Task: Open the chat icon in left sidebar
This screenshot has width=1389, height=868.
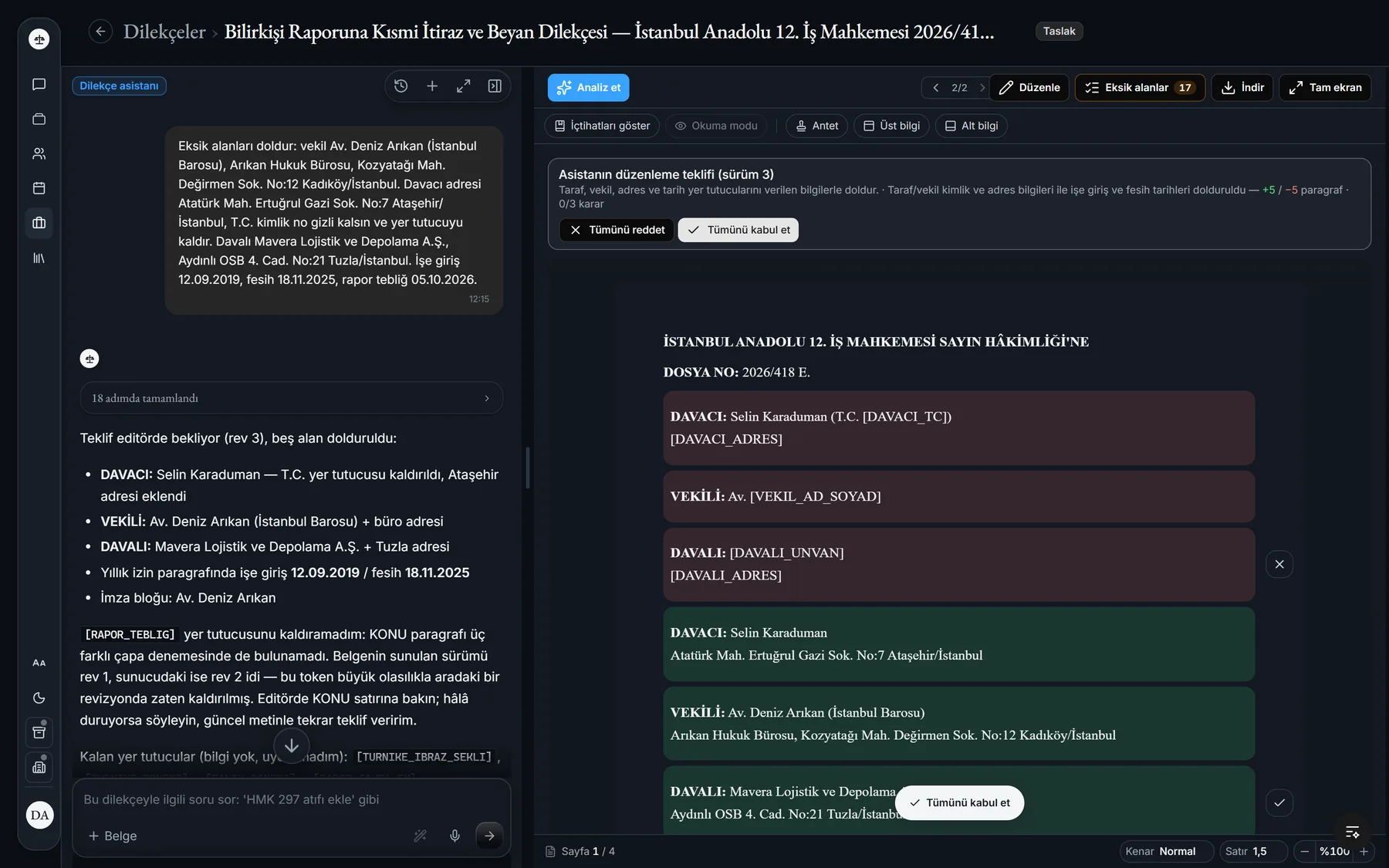Action: click(x=39, y=84)
